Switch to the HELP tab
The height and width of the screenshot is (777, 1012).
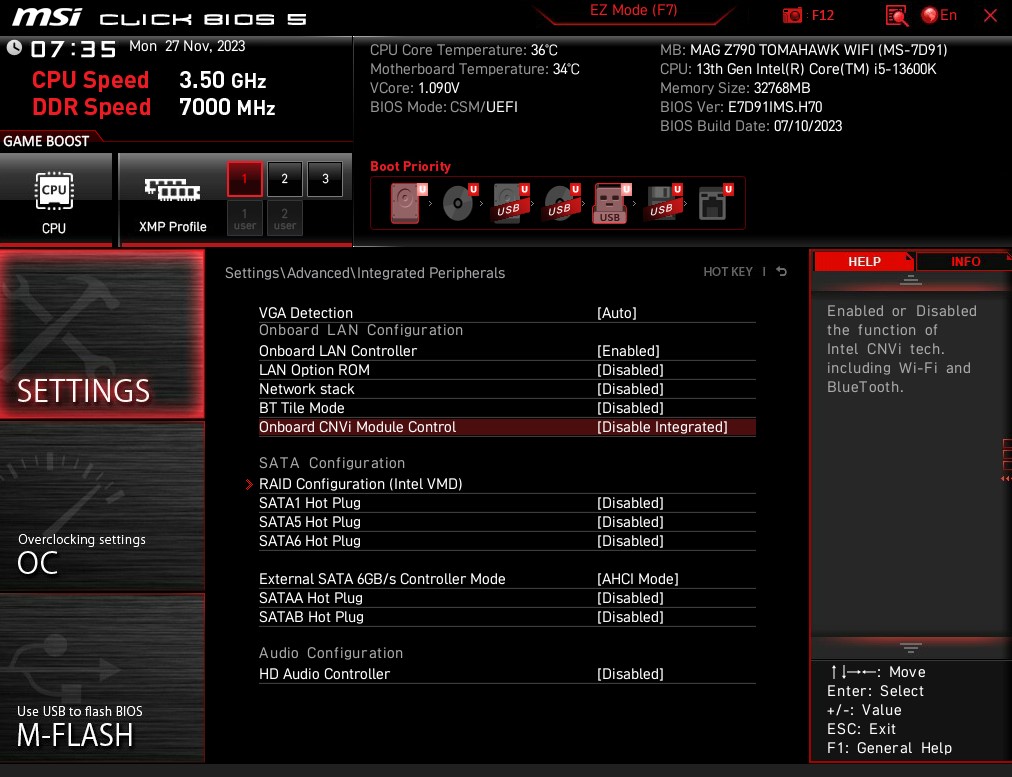(x=864, y=261)
